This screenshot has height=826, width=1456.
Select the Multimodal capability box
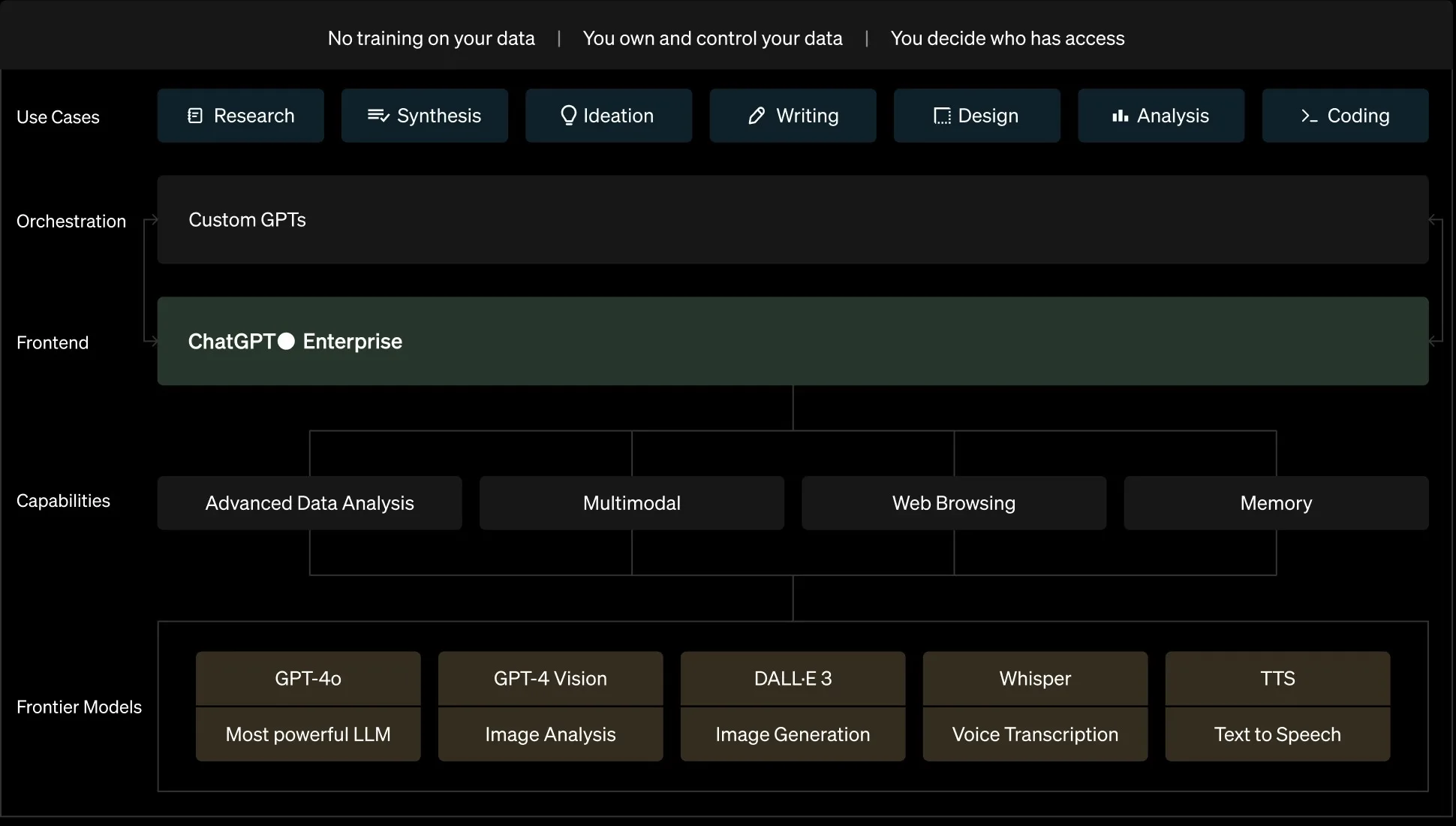(x=632, y=503)
